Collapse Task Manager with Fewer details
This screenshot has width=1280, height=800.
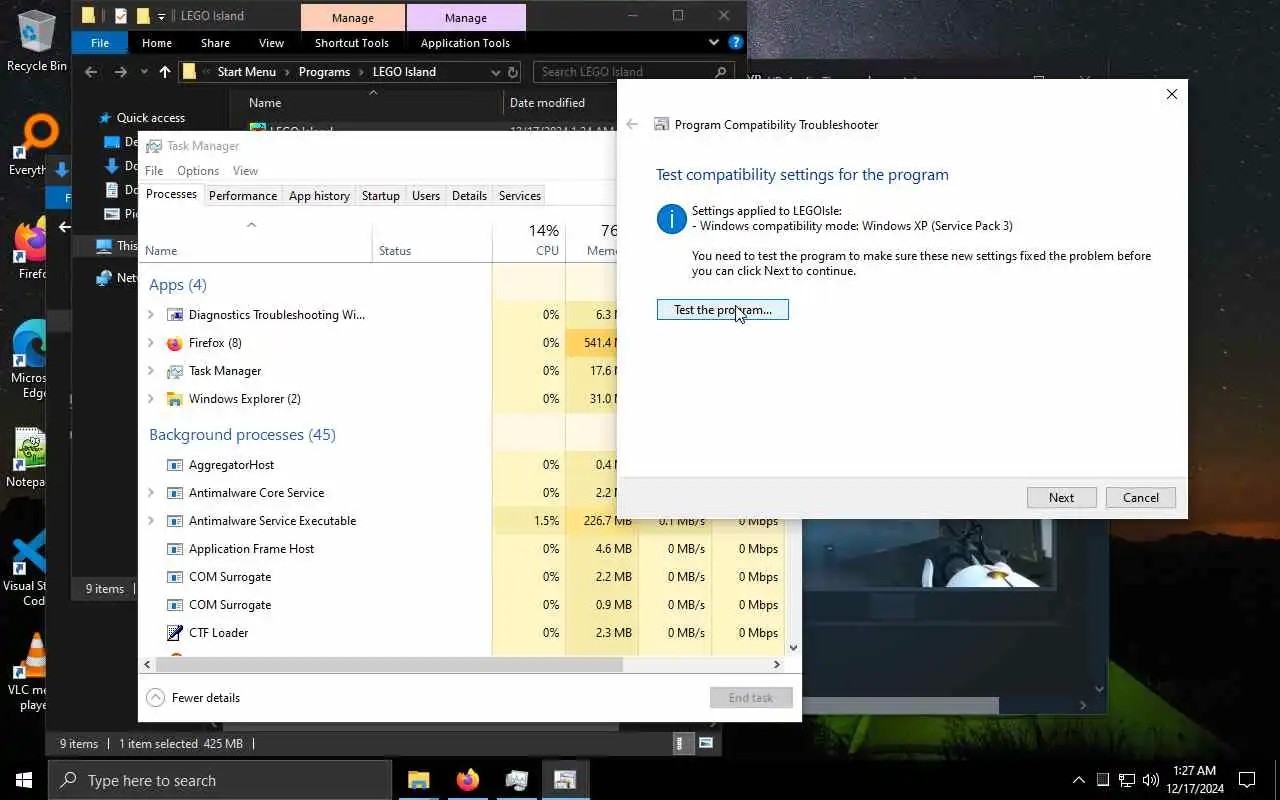click(x=194, y=698)
